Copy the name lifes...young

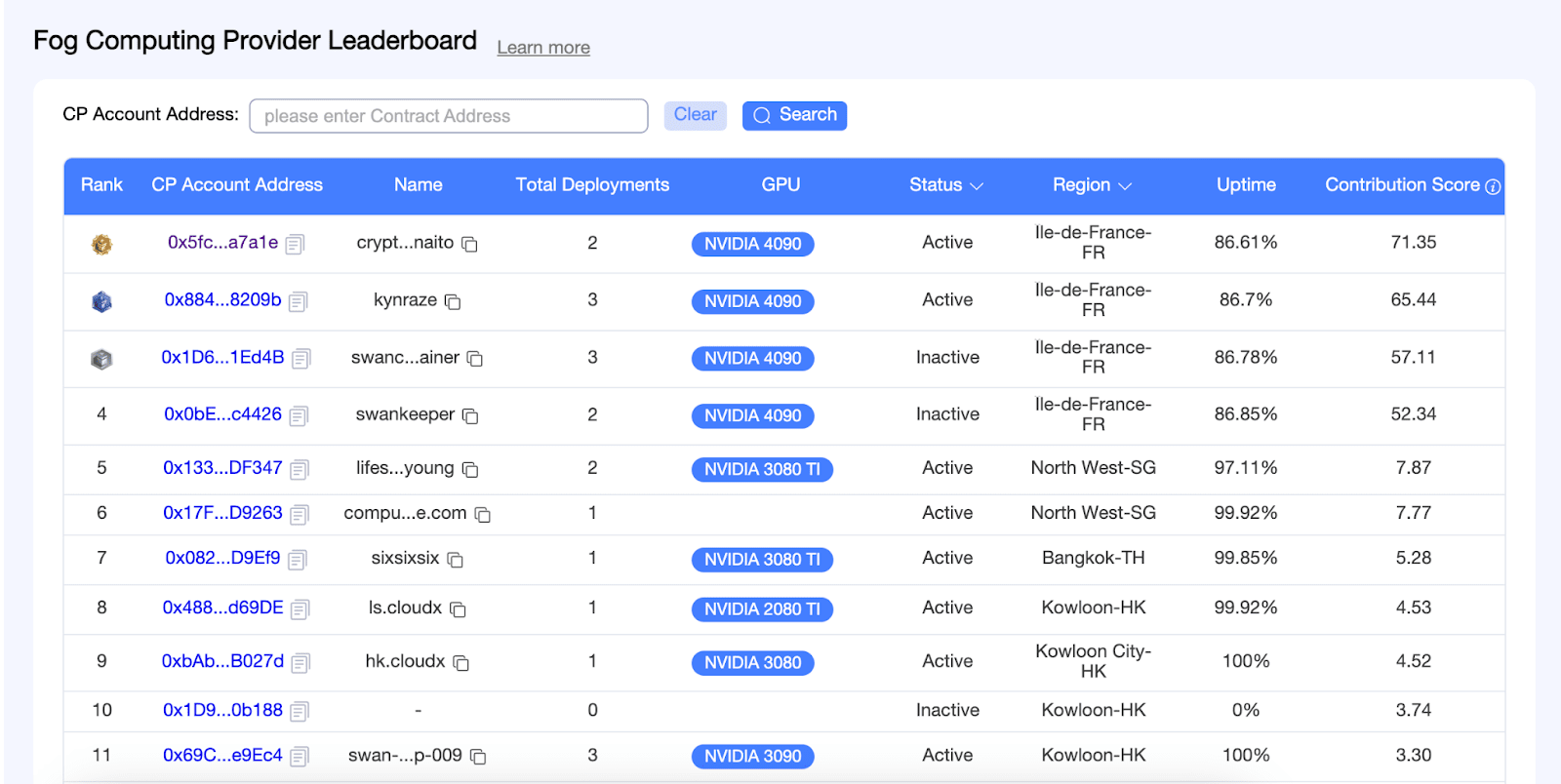(470, 470)
